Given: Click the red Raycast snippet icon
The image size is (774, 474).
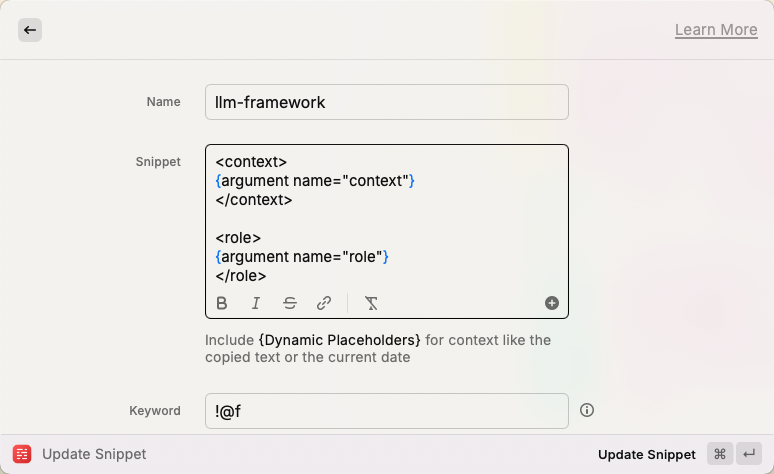Looking at the screenshot, I should pyautogui.click(x=22, y=454).
